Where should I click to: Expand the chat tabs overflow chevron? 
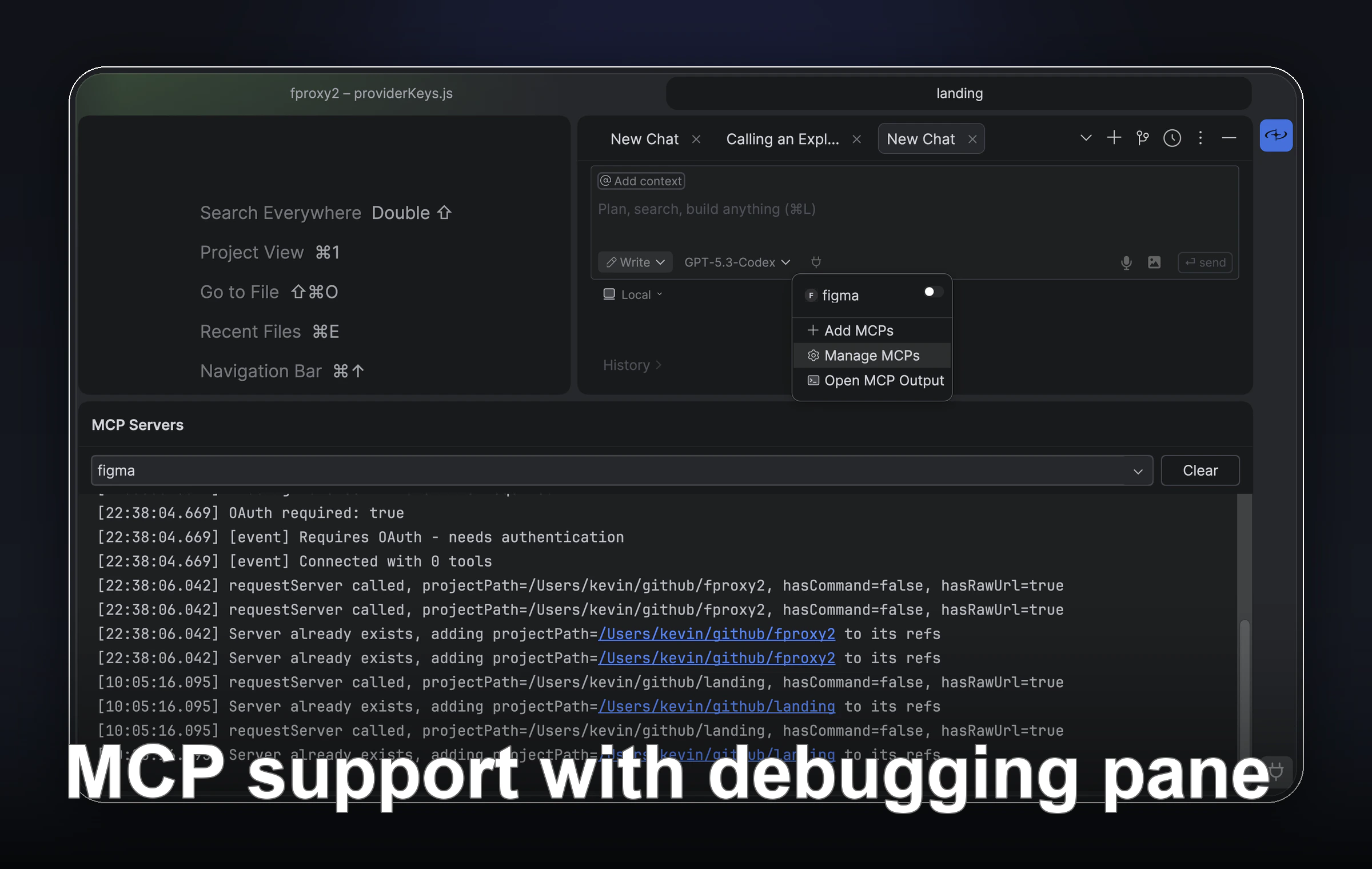1086,138
